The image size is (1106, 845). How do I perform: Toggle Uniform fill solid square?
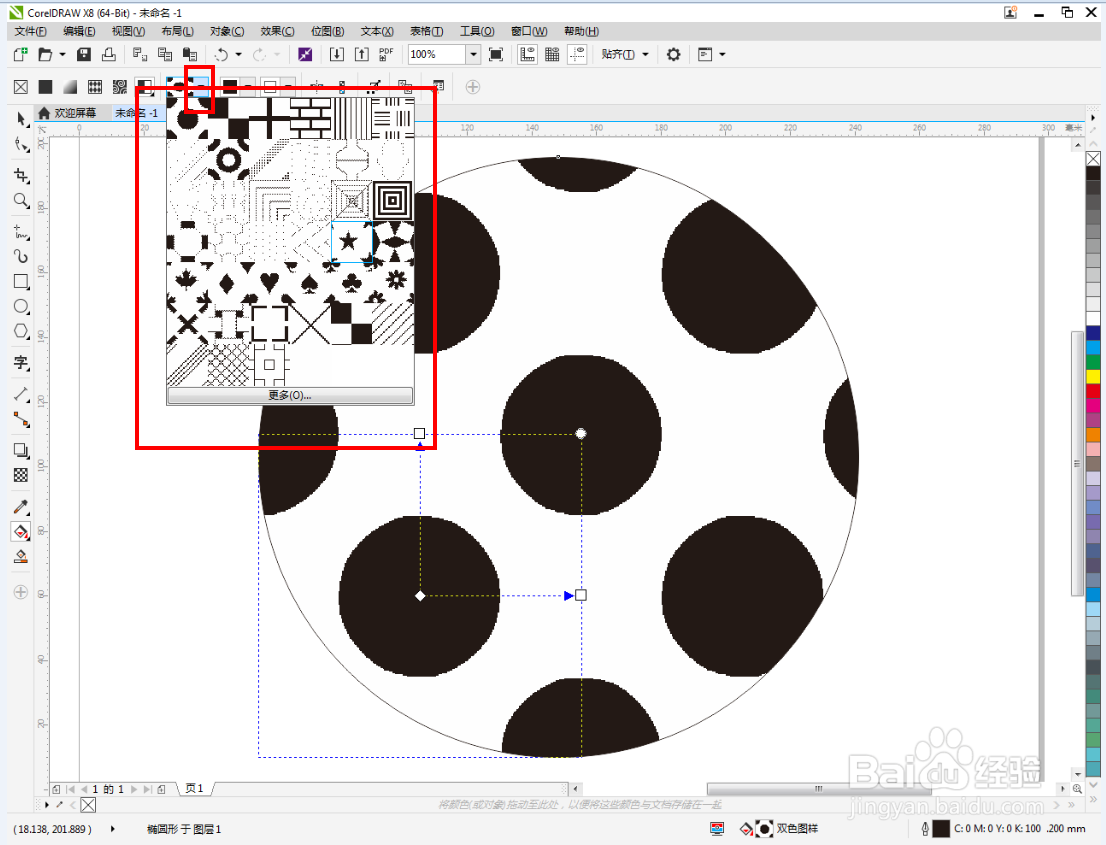click(45, 87)
